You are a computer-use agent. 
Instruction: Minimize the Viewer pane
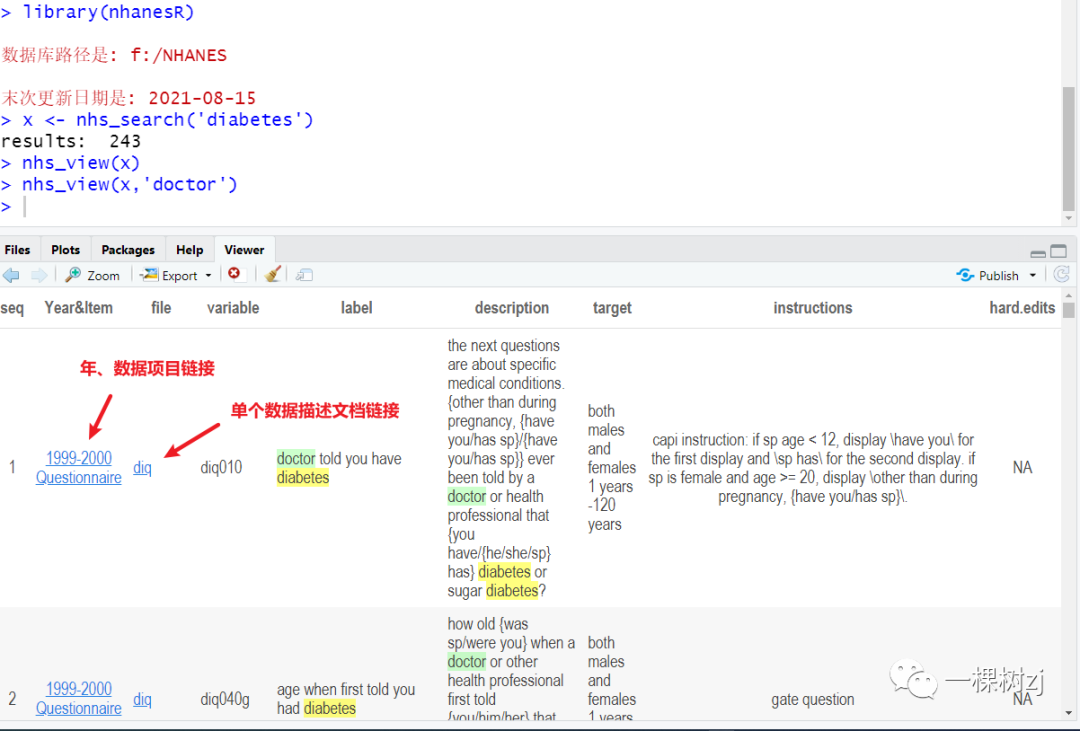pos(1038,252)
